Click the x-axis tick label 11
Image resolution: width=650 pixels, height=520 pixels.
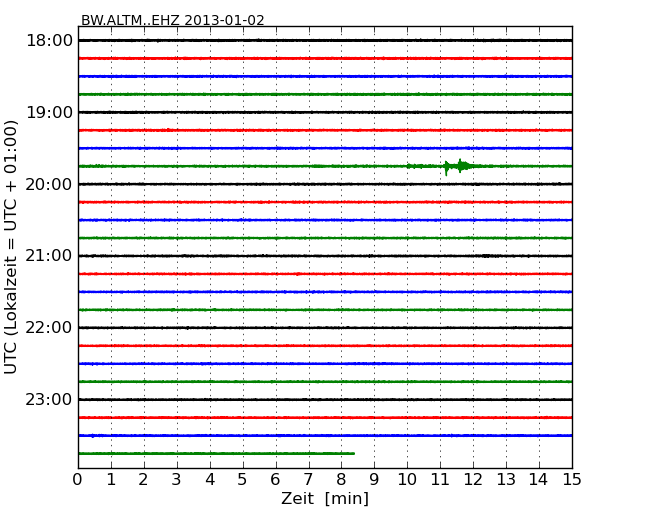tap(440, 480)
